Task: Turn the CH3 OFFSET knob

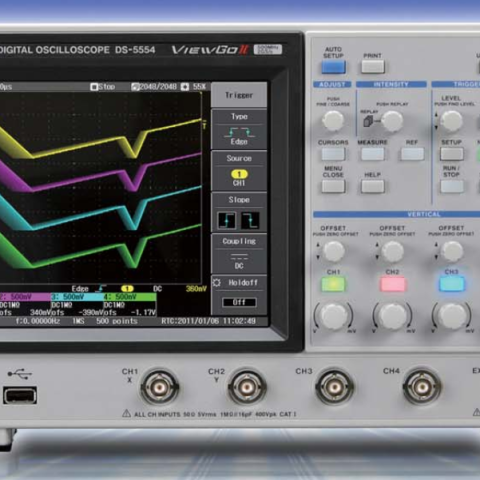Action: [x=452, y=251]
